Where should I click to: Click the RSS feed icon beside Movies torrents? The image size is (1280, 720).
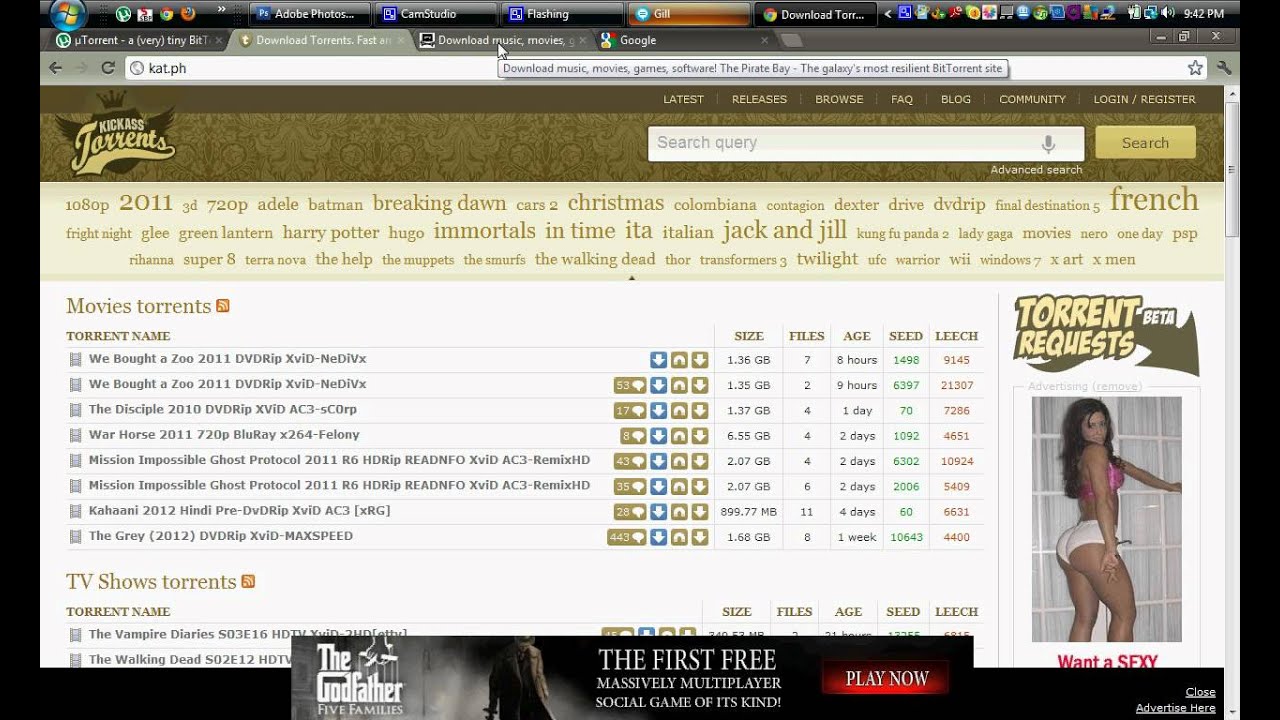(x=223, y=306)
